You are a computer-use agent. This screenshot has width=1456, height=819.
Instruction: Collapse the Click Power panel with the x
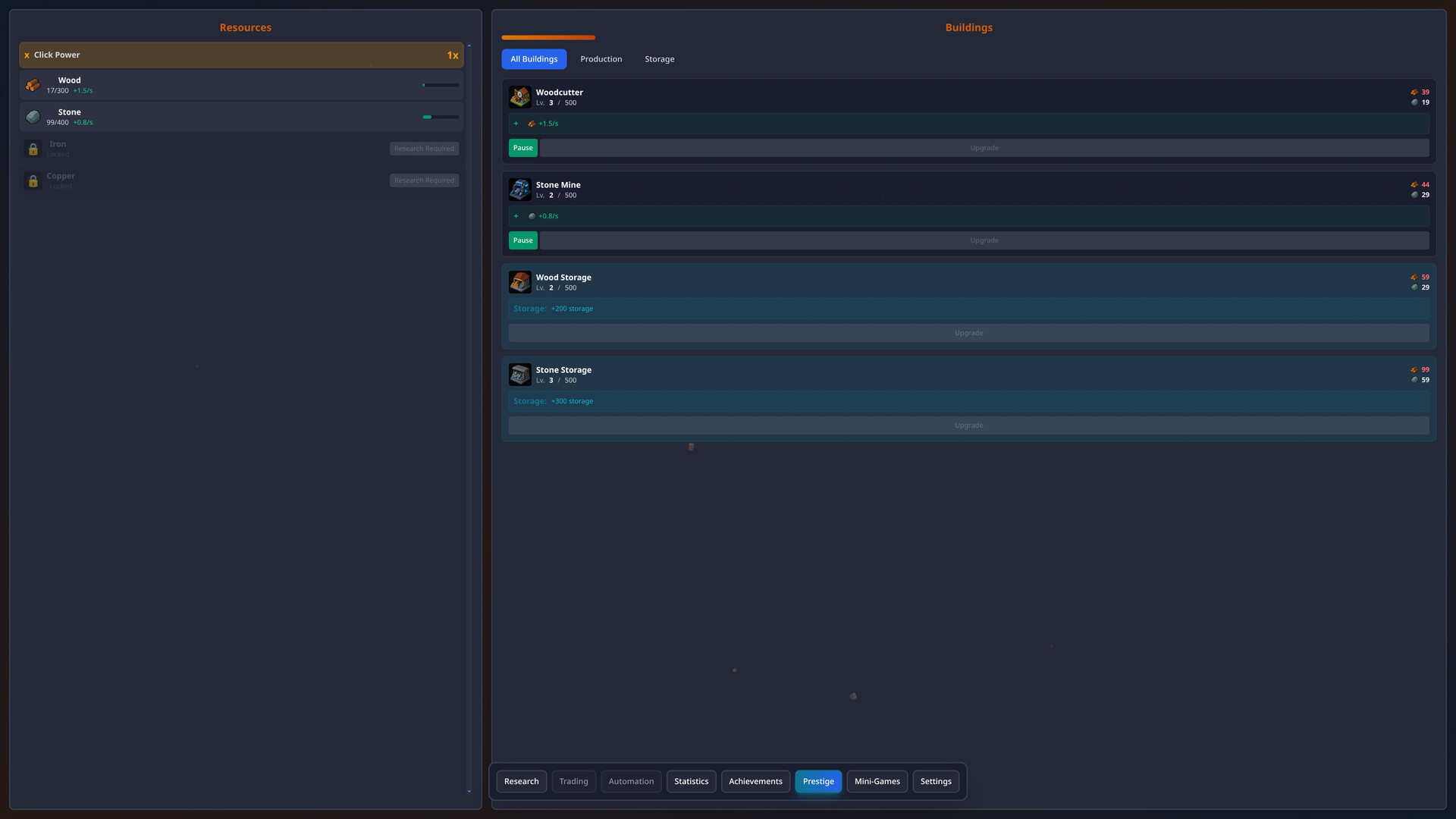pyautogui.click(x=27, y=55)
